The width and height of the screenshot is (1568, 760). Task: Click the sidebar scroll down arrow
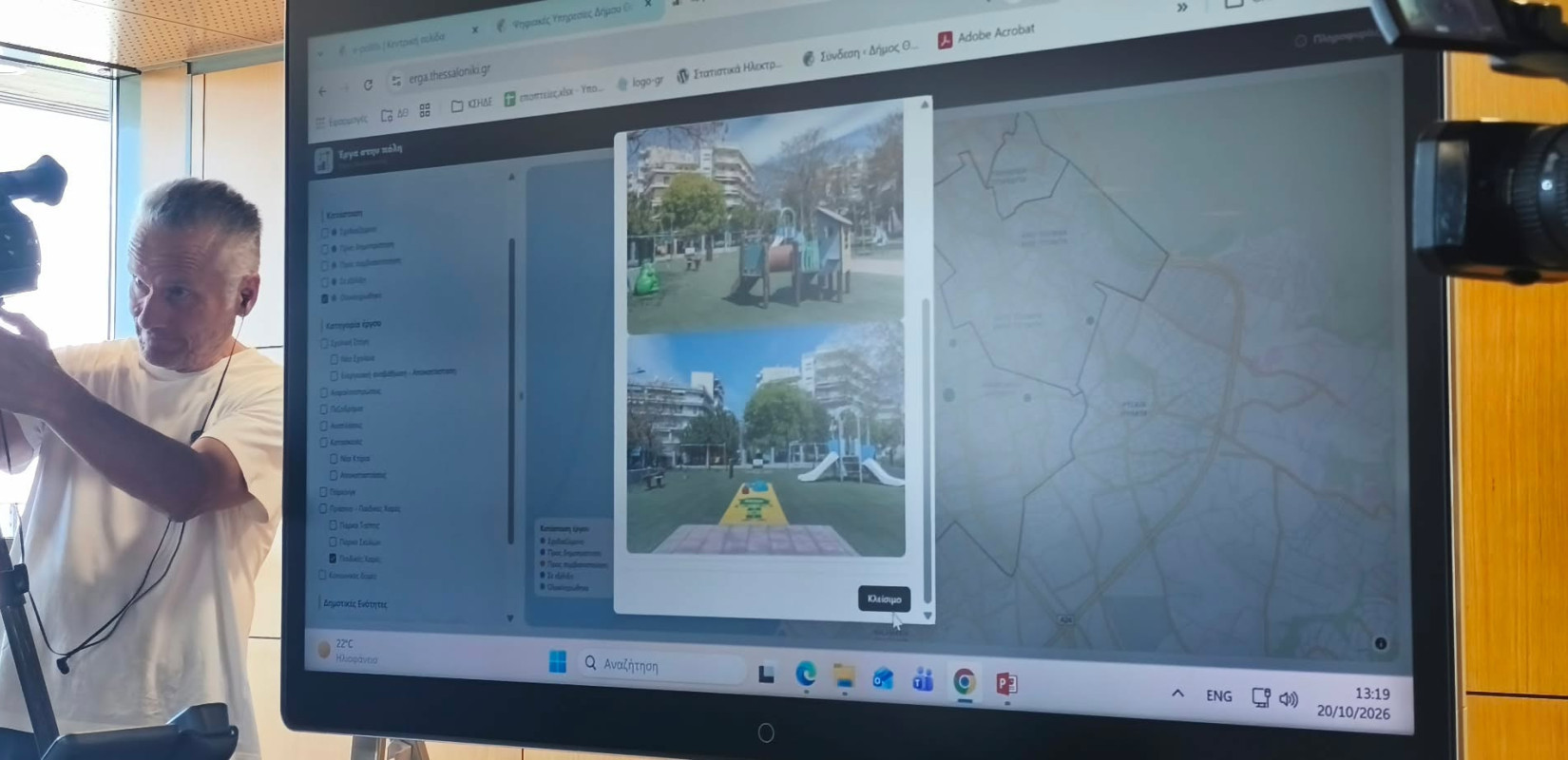click(x=511, y=618)
